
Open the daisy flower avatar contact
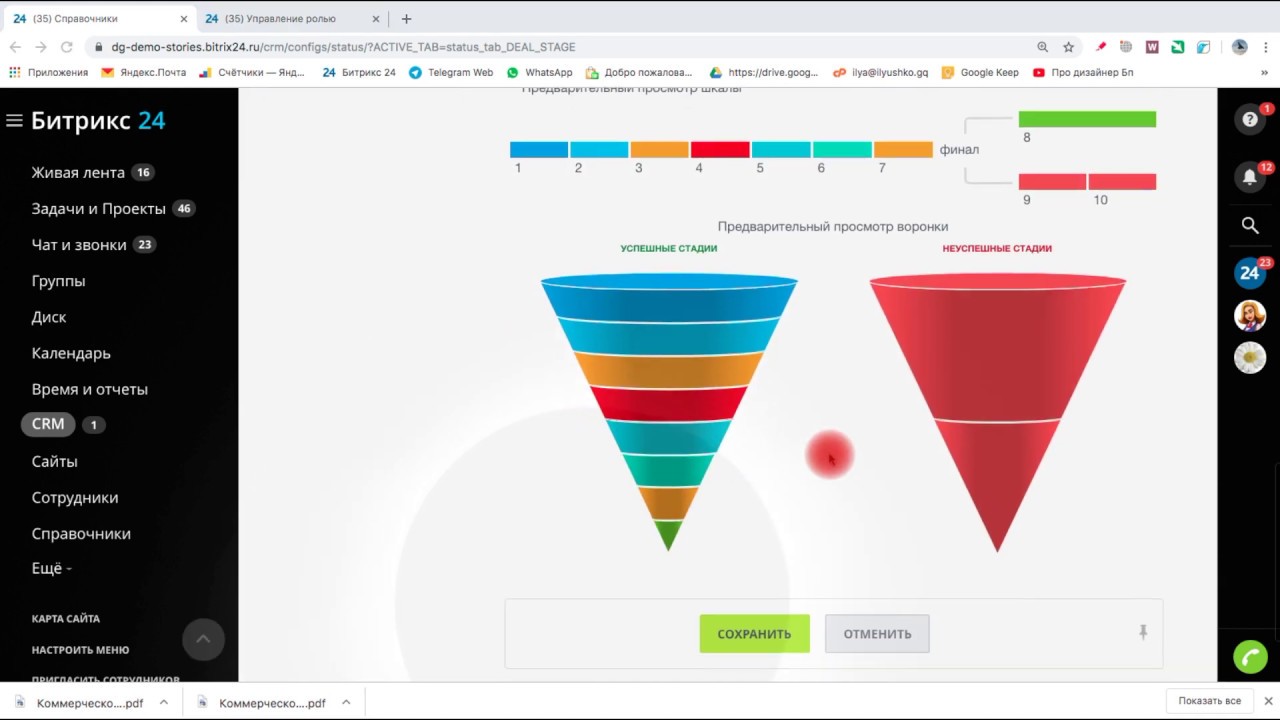pyautogui.click(x=1250, y=357)
